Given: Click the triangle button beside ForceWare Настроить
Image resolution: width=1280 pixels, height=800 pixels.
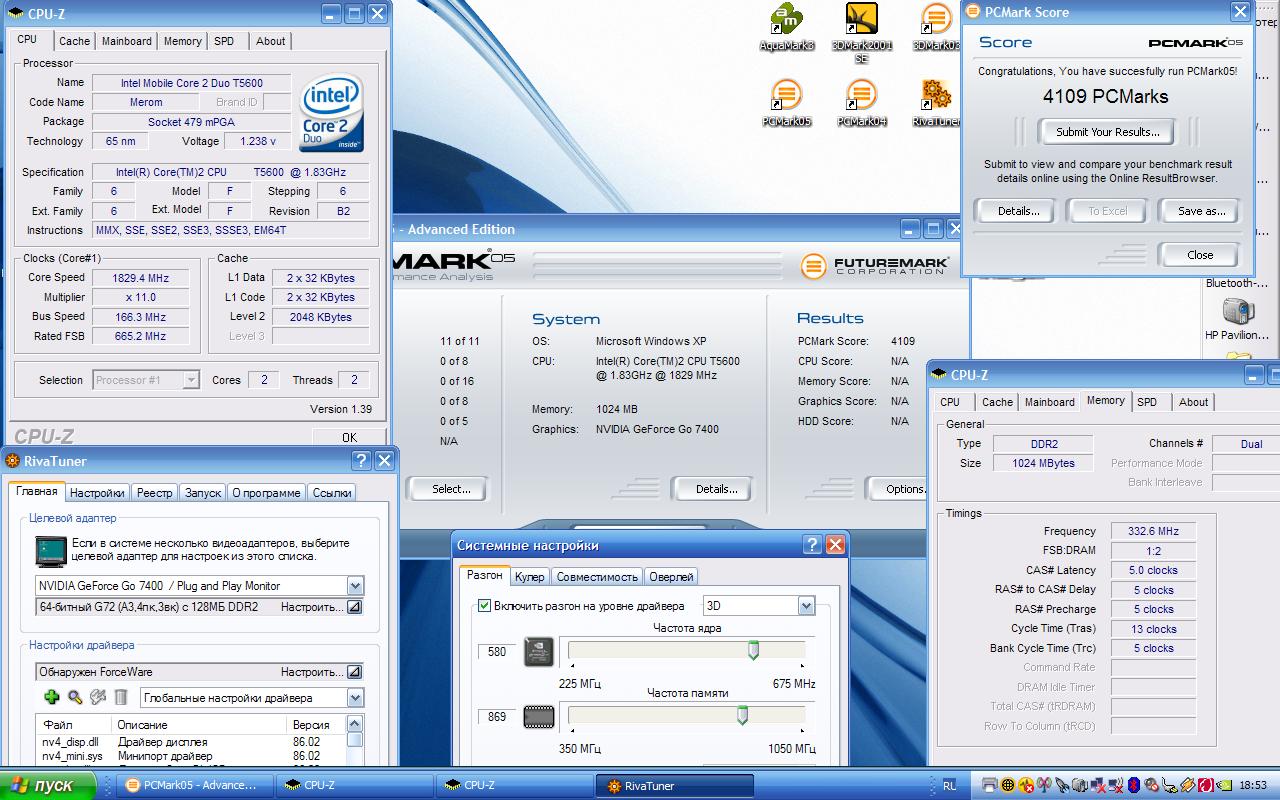Looking at the screenshot, I should [354, 672].
